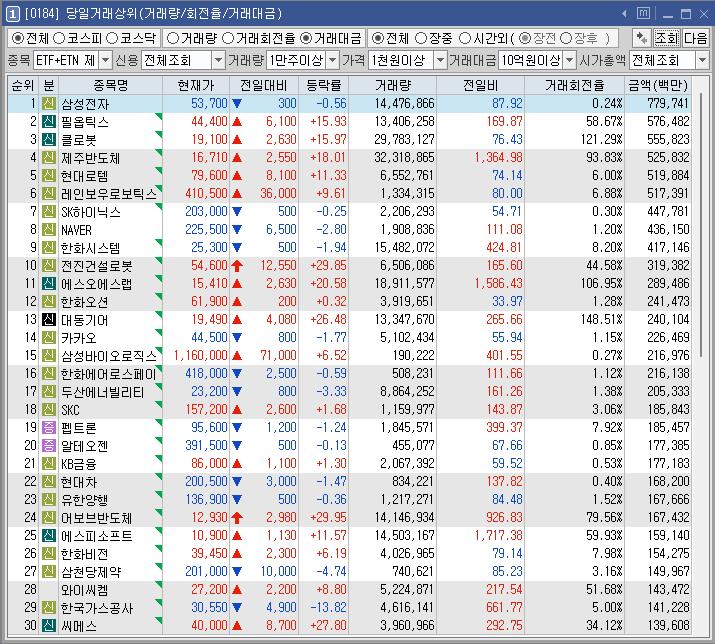Open the 거래량 1만주이상 dropdown

point(333,60)
